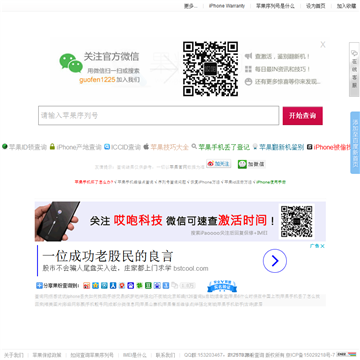Image resolution: width=360 pixels, height=360 pixels.
Task: Open the green iPhone link ending the small link row
Action: point(271,182)
